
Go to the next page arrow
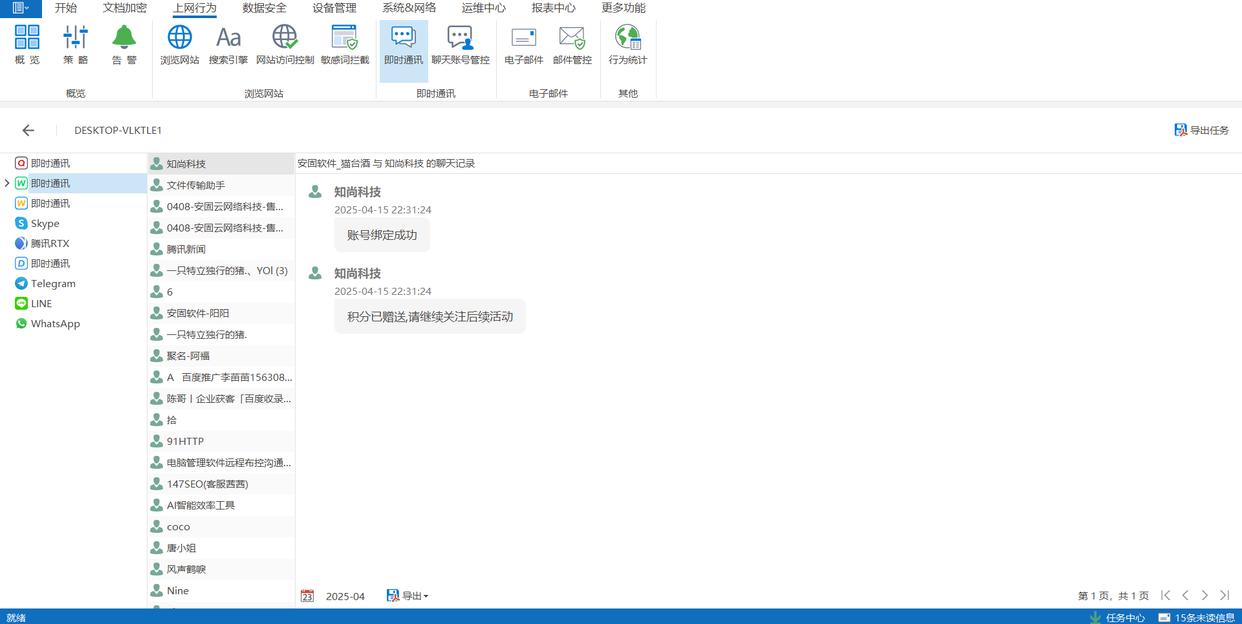(x=1204, y=596)
